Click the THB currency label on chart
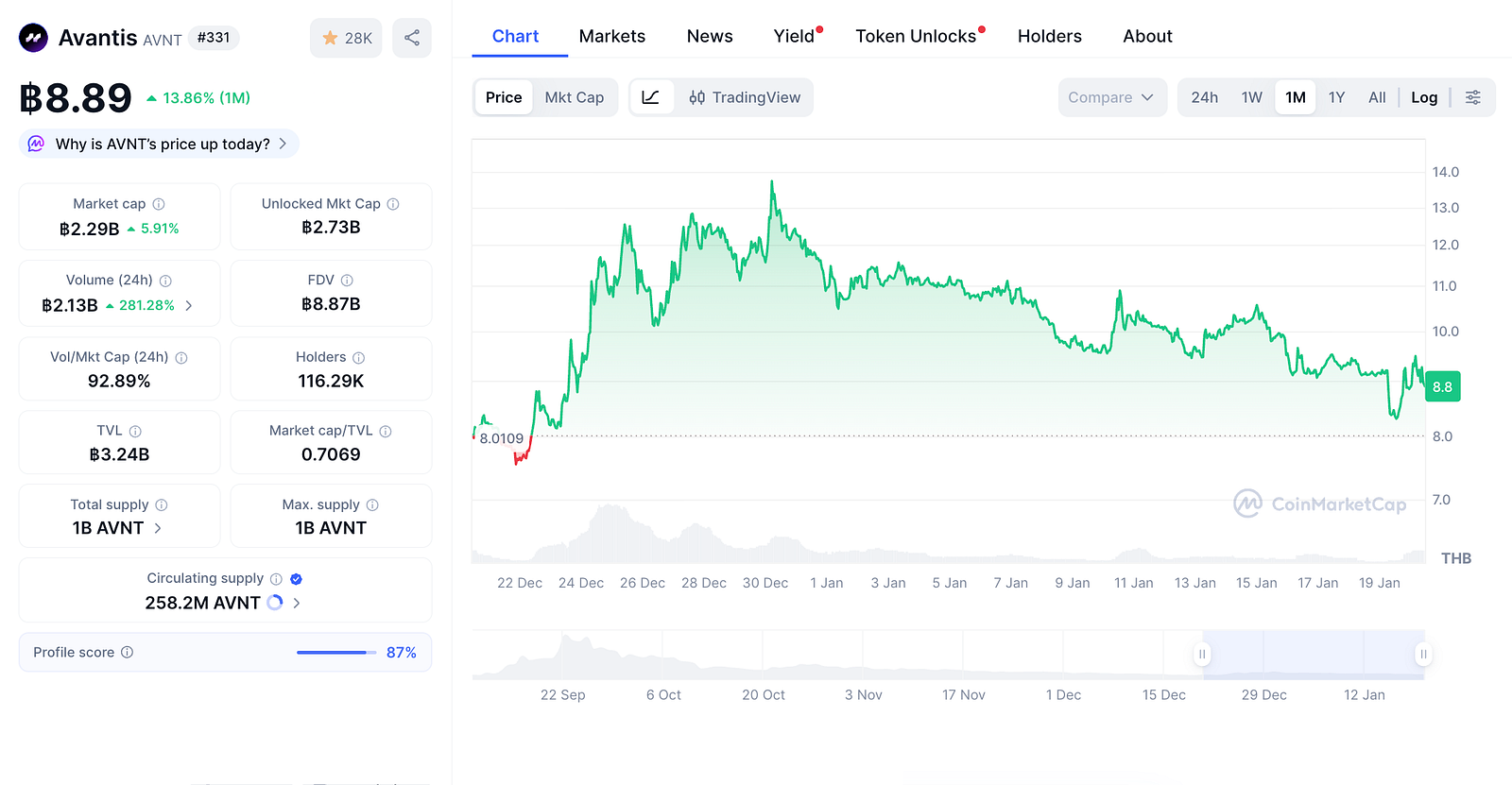 click(1456, 558)
